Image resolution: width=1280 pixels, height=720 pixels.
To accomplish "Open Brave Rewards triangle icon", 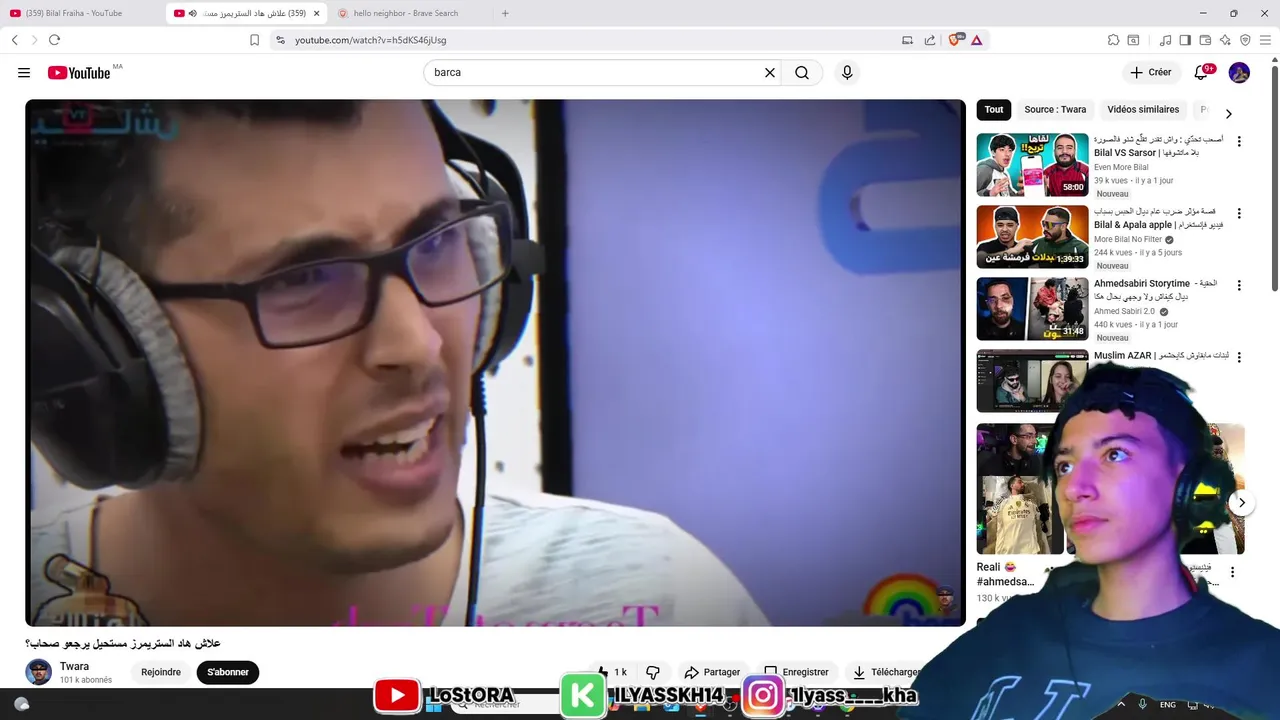I will click(x=976, y=40).
